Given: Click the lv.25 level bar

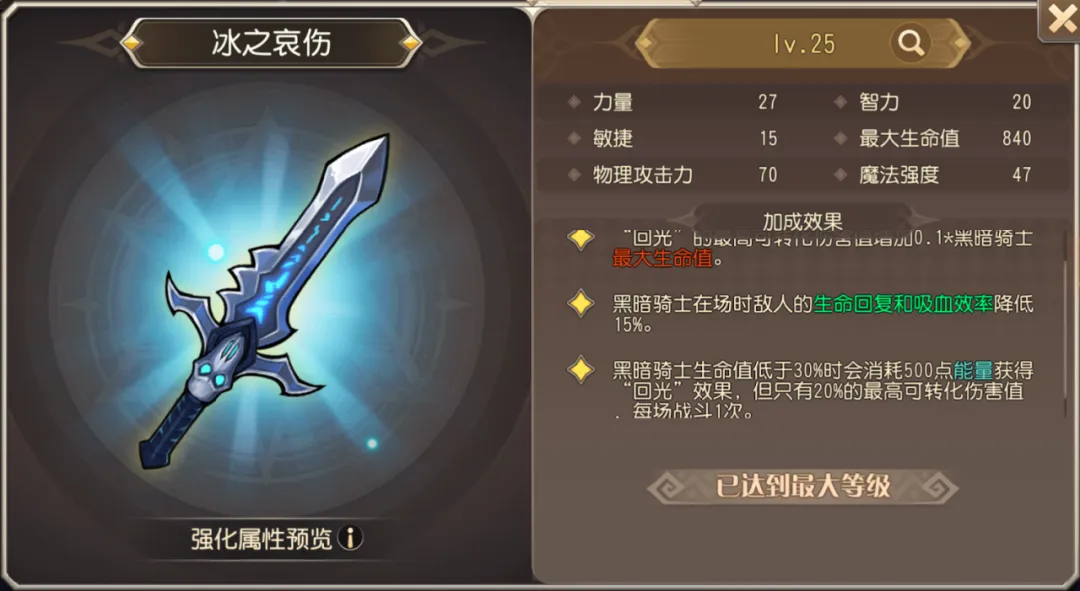Looking at the screenshot, I should (803, 43).
